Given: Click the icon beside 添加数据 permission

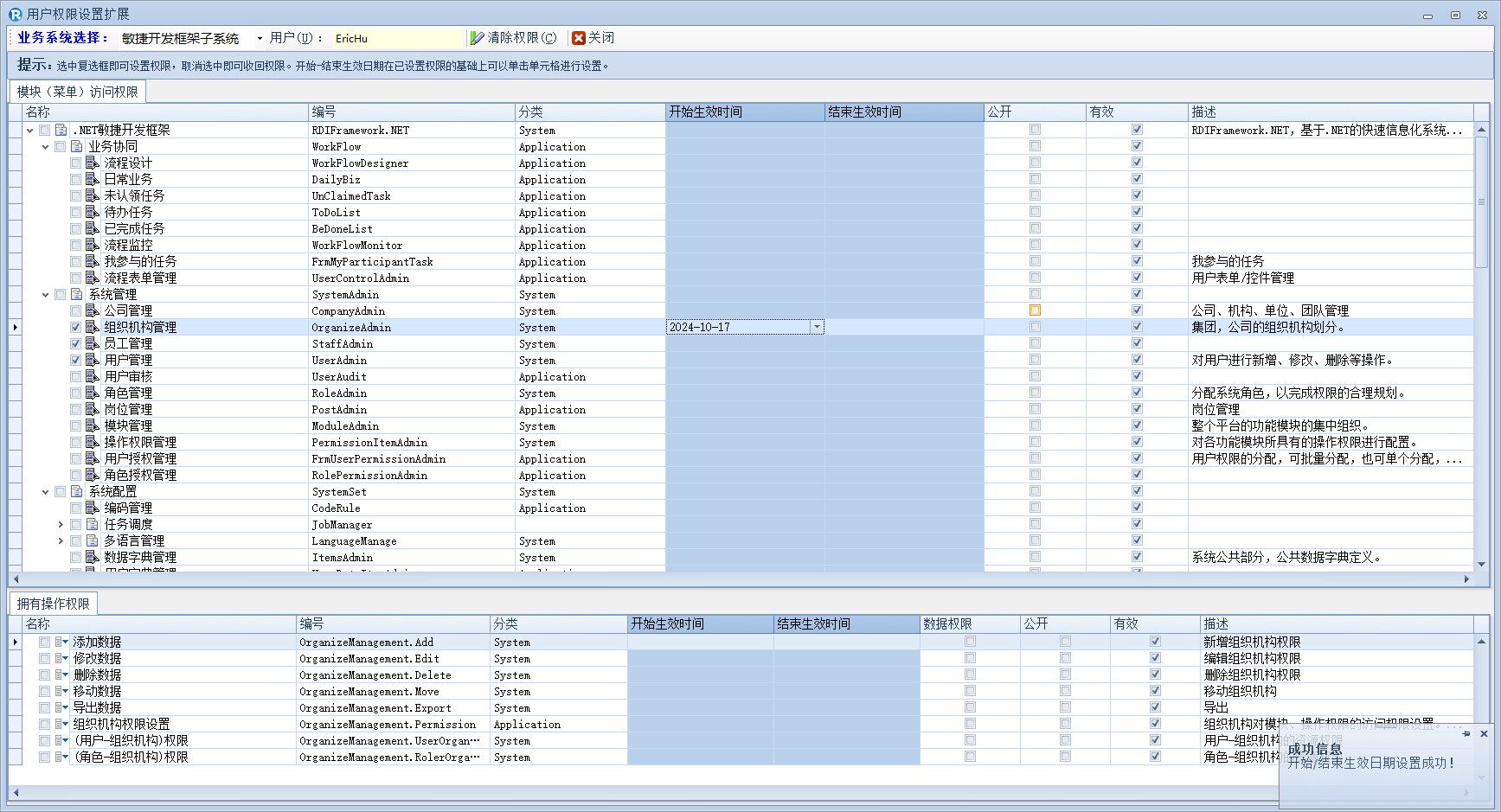Looking at the screenshot, I should [x=61, y=643].
